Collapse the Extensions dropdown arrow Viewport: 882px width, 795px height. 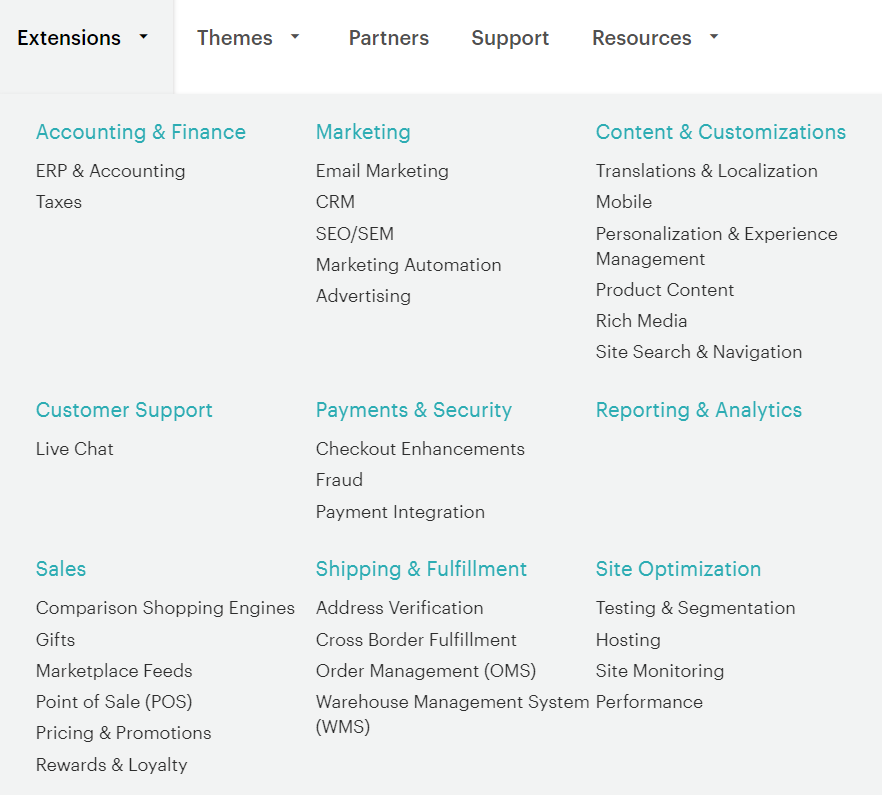(x=143, y=37)
